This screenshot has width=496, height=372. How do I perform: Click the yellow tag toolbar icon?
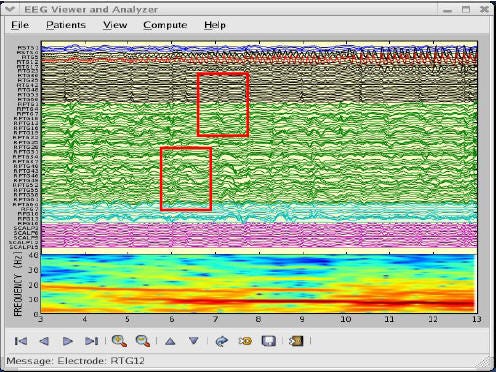pos(245,341)
